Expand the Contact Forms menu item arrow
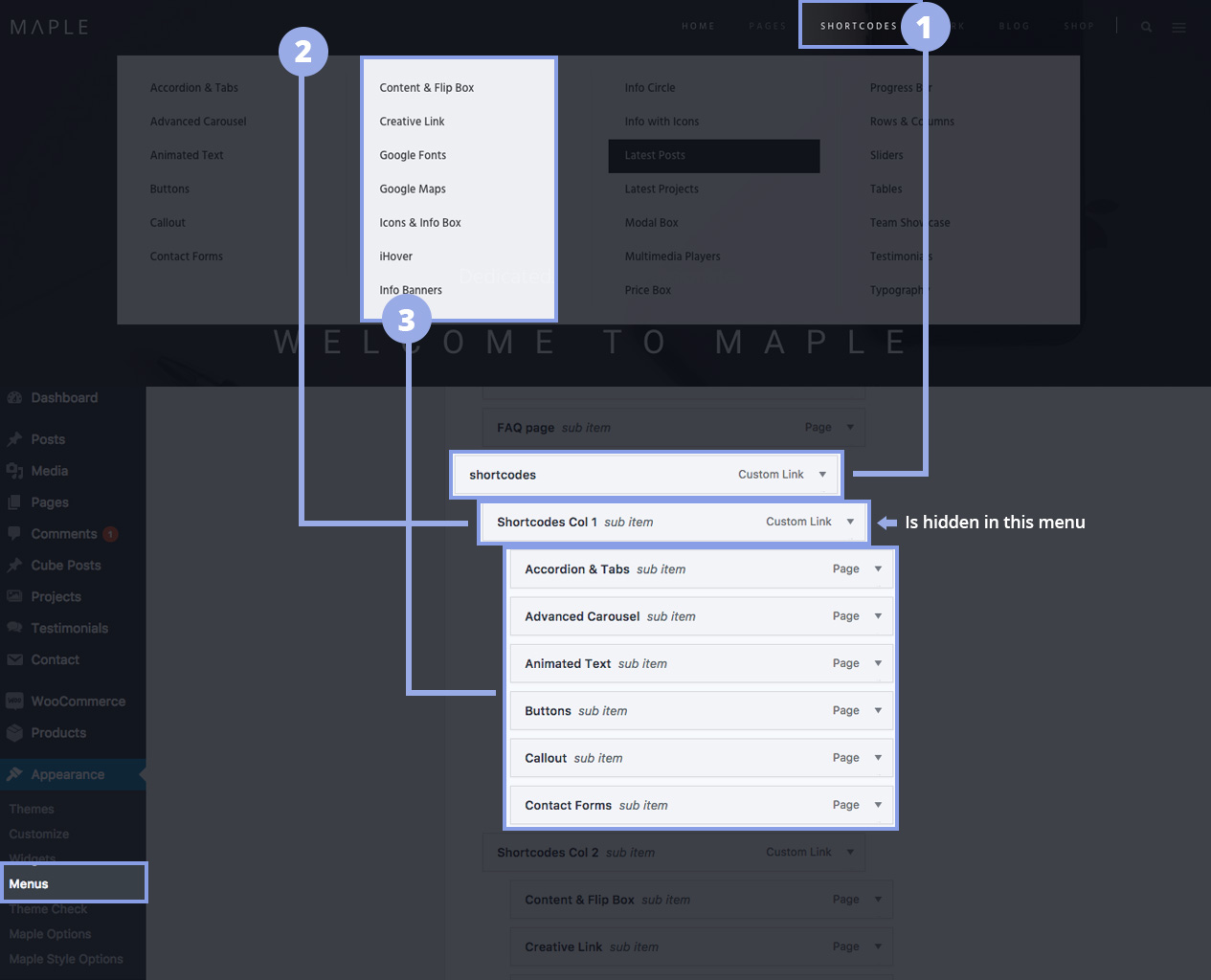This screenshot has width=1211, height=980. click(878, 805)
